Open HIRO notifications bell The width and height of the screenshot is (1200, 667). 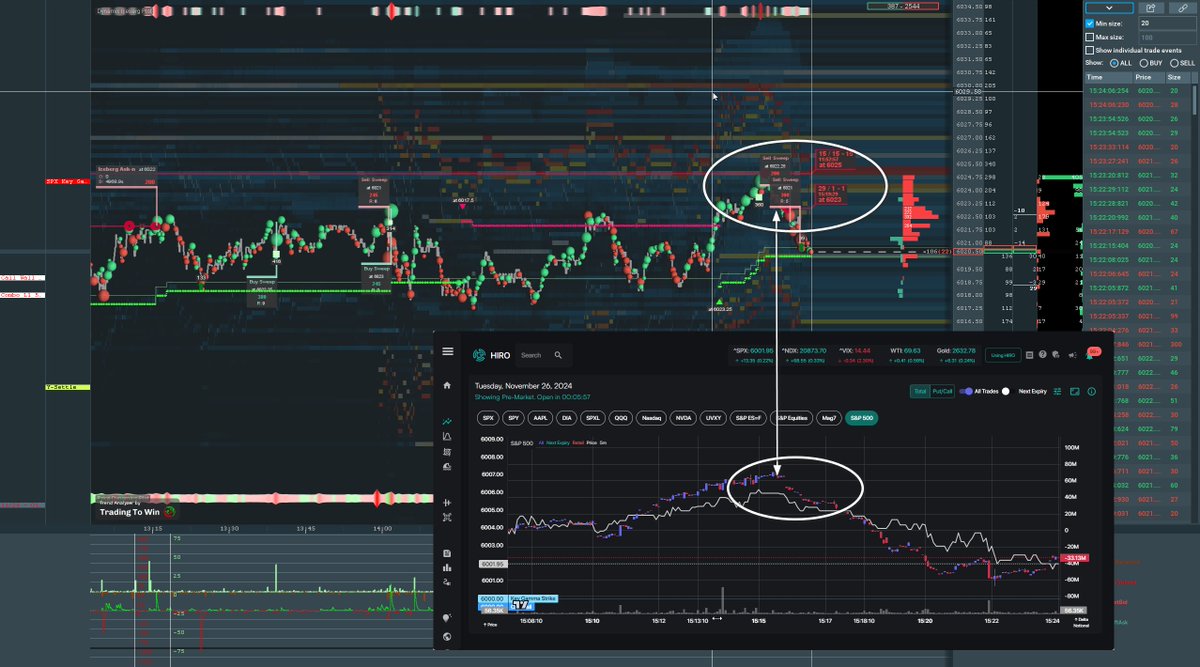click(1089, 355)
